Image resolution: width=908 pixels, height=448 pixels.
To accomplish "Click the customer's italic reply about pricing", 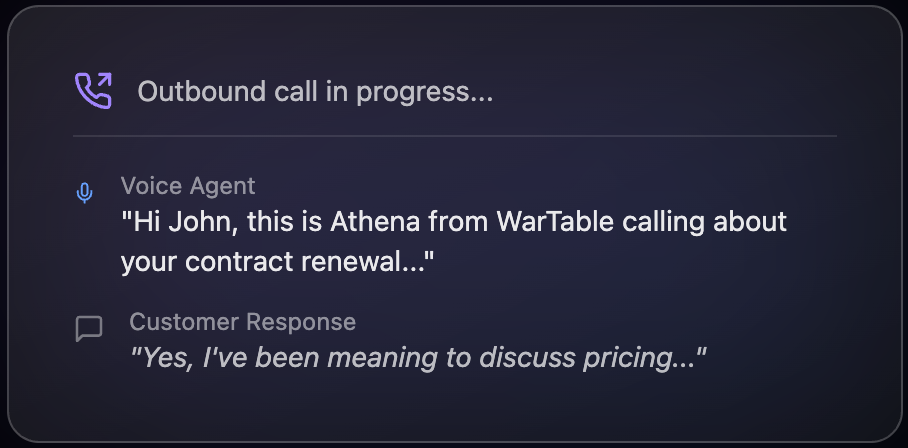I will [x=420, y=357].
